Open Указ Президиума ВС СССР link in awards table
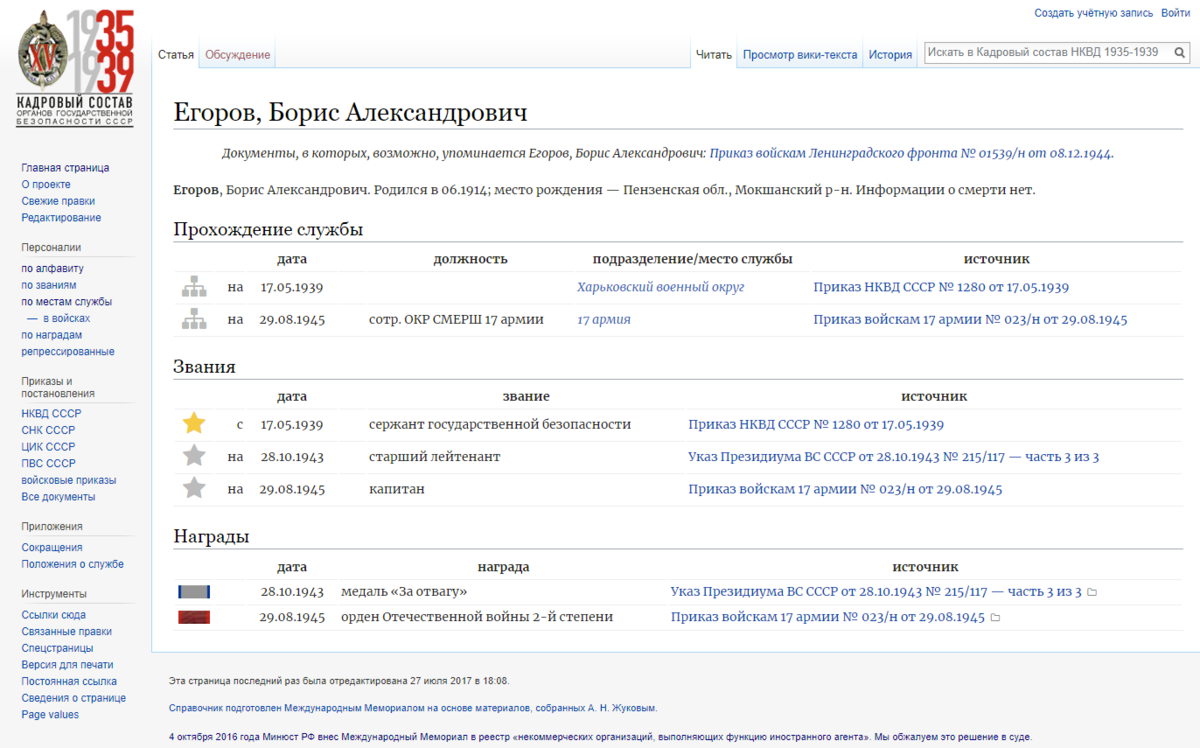The height and width of the screenshot is (748, 1200). point(876,592)
